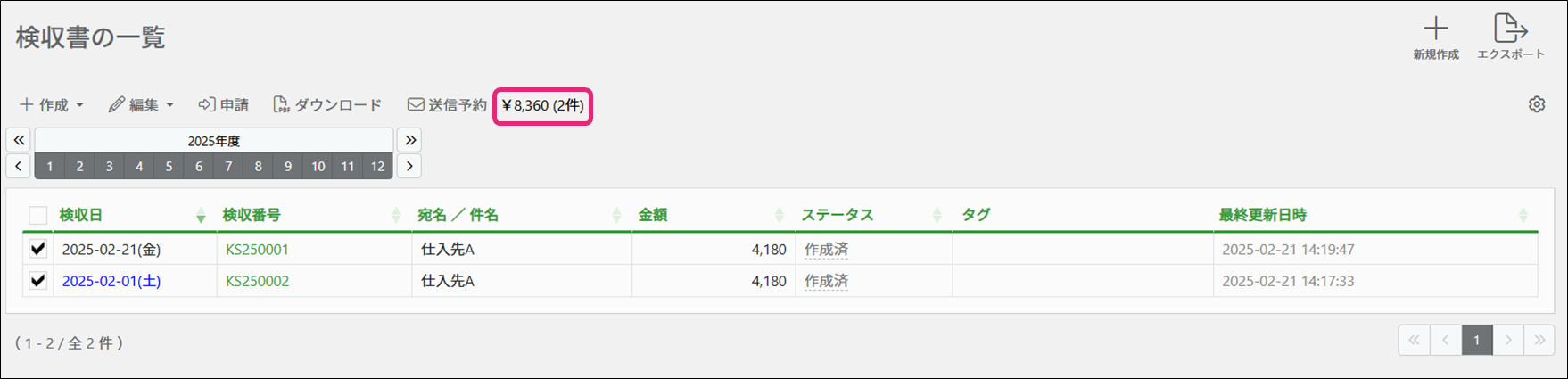1568x379 pixels.
Task: Expand the 編集 dropdown menu
Action: coord(141,105)
